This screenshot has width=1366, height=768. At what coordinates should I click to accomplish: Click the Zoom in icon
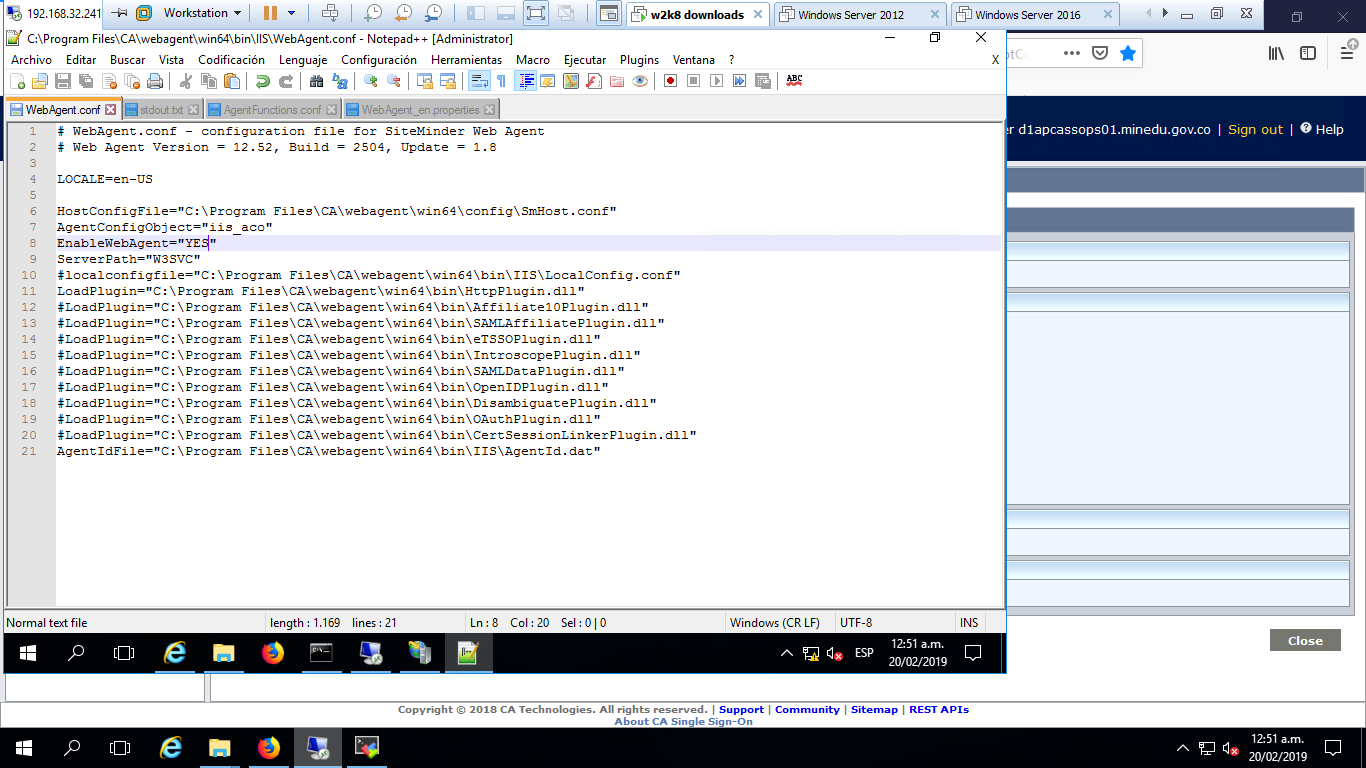coord(370,81)
